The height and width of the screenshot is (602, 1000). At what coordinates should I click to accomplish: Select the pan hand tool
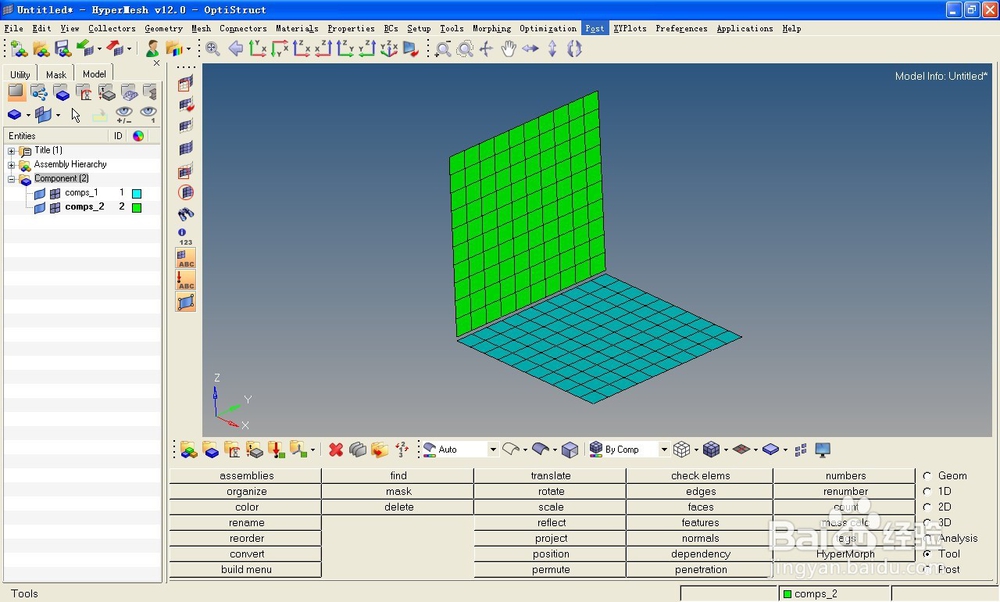pos(508,49)
